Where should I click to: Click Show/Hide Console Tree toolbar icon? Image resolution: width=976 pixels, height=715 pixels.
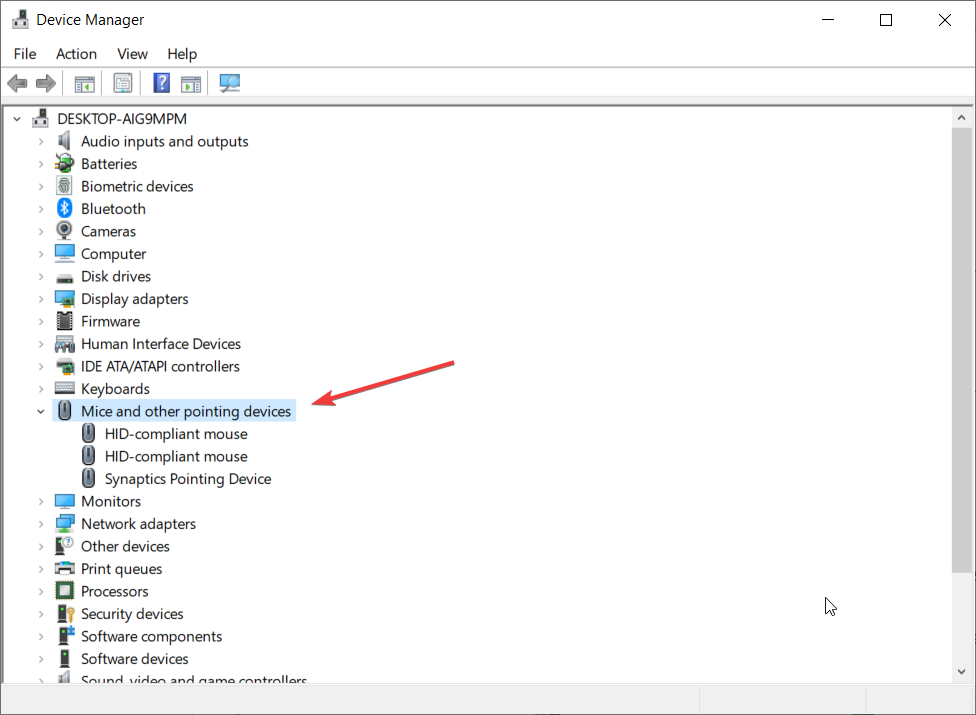[x=85, y=83]
